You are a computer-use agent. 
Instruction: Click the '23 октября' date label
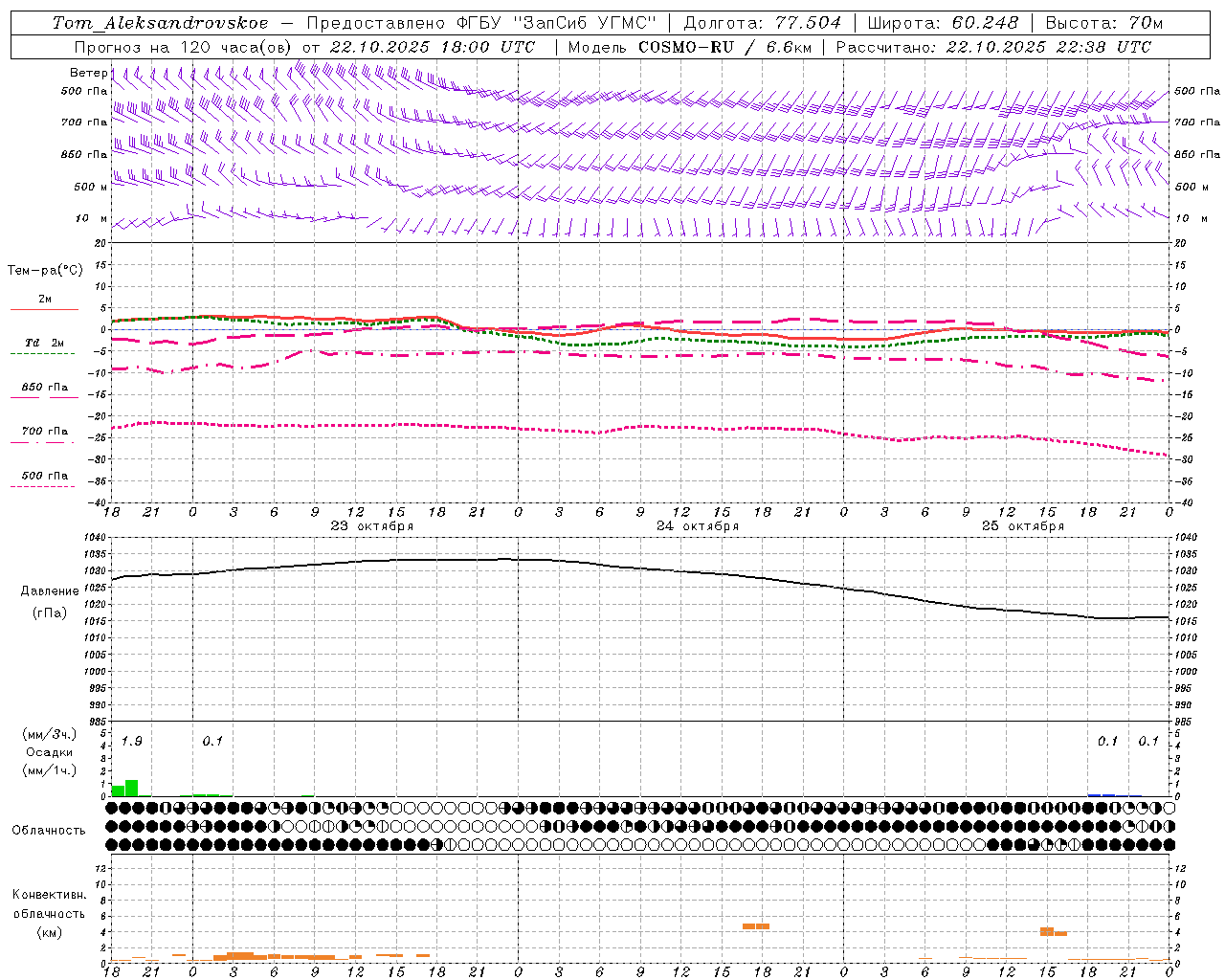point(371,525)
